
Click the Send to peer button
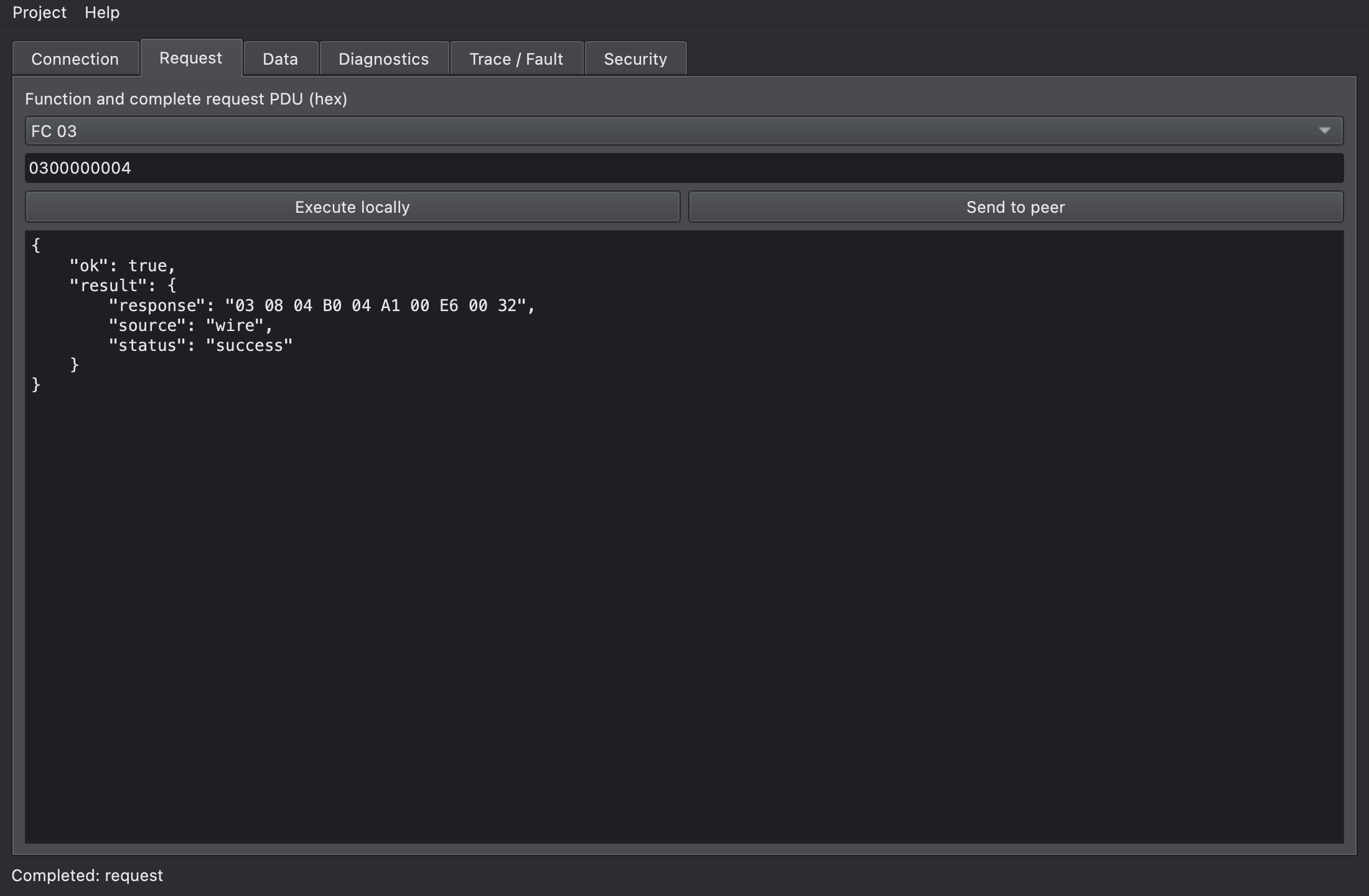click(1016, 207)
